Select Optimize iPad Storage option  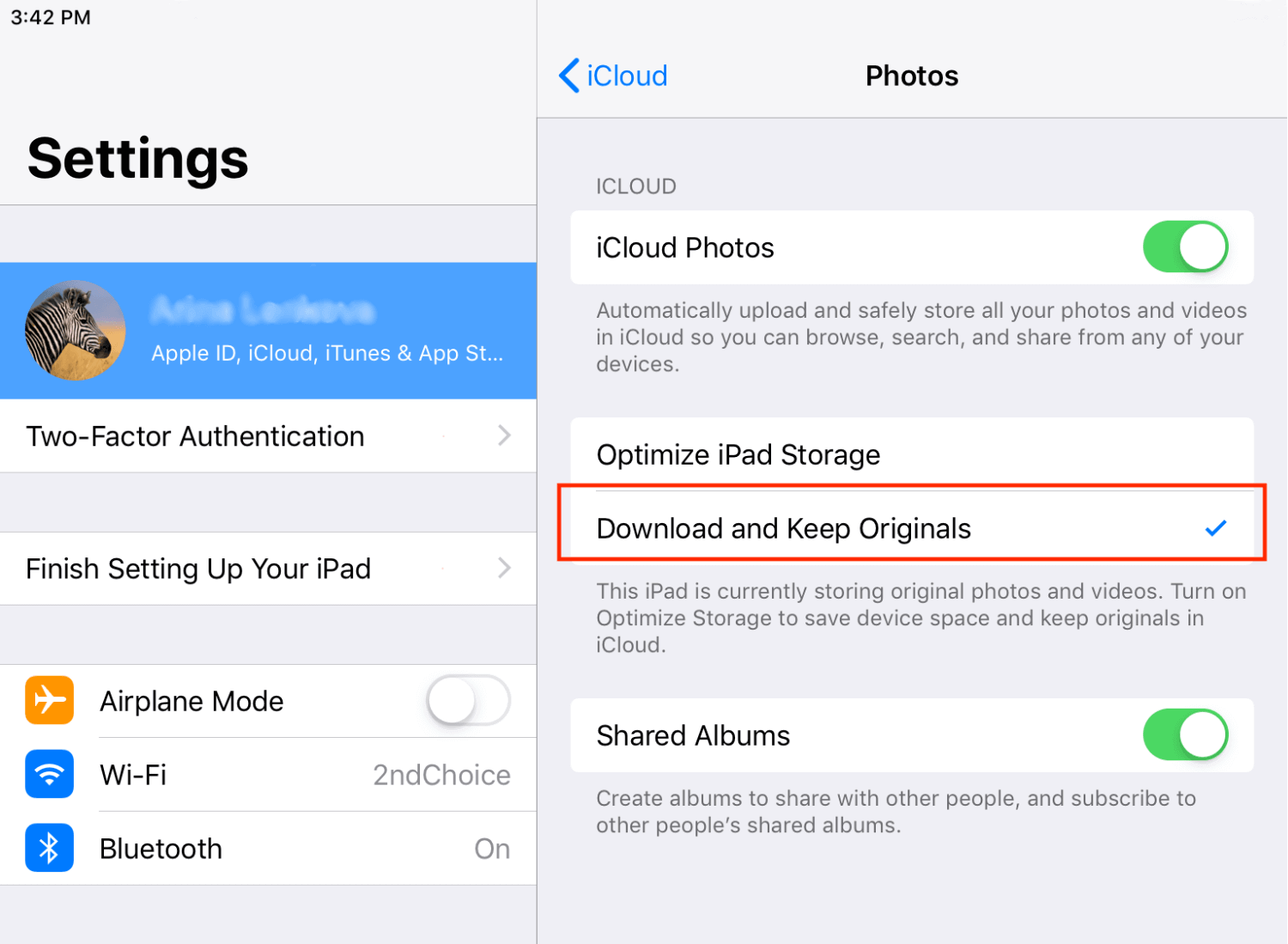tap(738, 454)
